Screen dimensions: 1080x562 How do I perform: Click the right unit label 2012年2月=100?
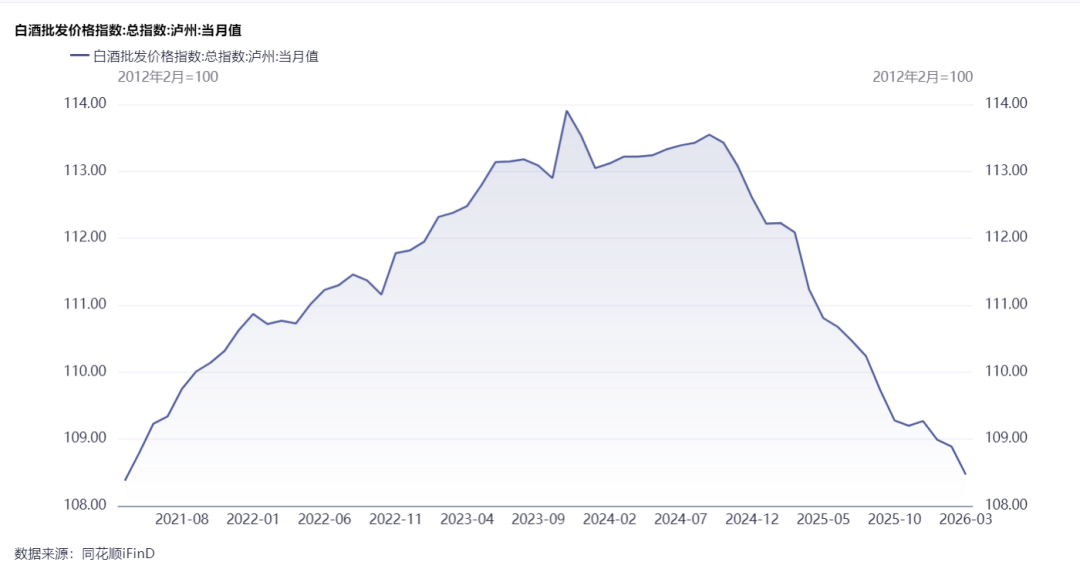coord(923,76)
